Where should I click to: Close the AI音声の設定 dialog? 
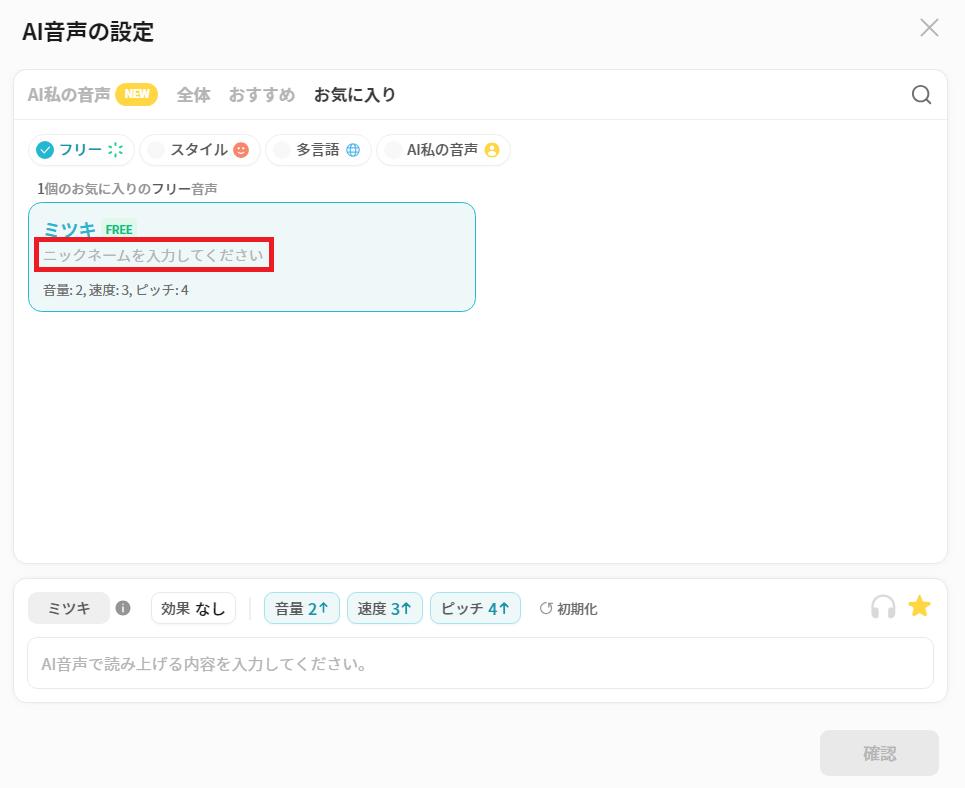click(929, 28)
